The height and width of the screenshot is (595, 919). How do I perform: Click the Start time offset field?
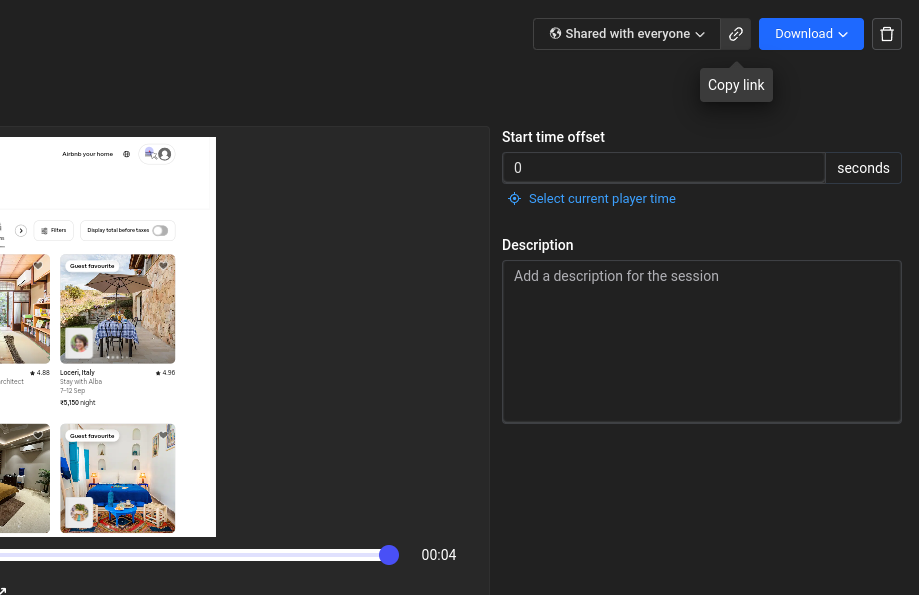[663, 168]
